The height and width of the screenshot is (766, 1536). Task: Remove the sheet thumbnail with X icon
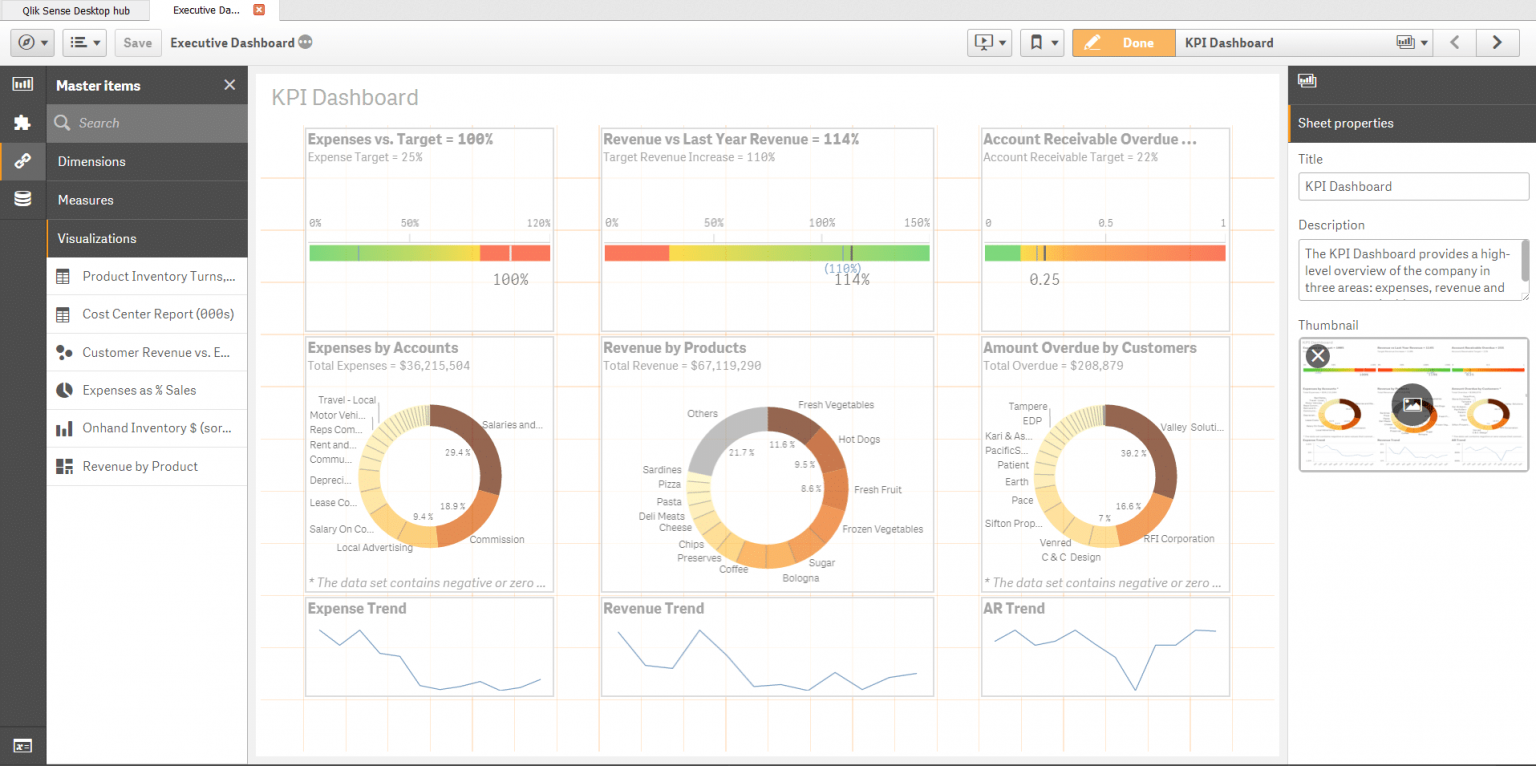(x=1318, y=355)
